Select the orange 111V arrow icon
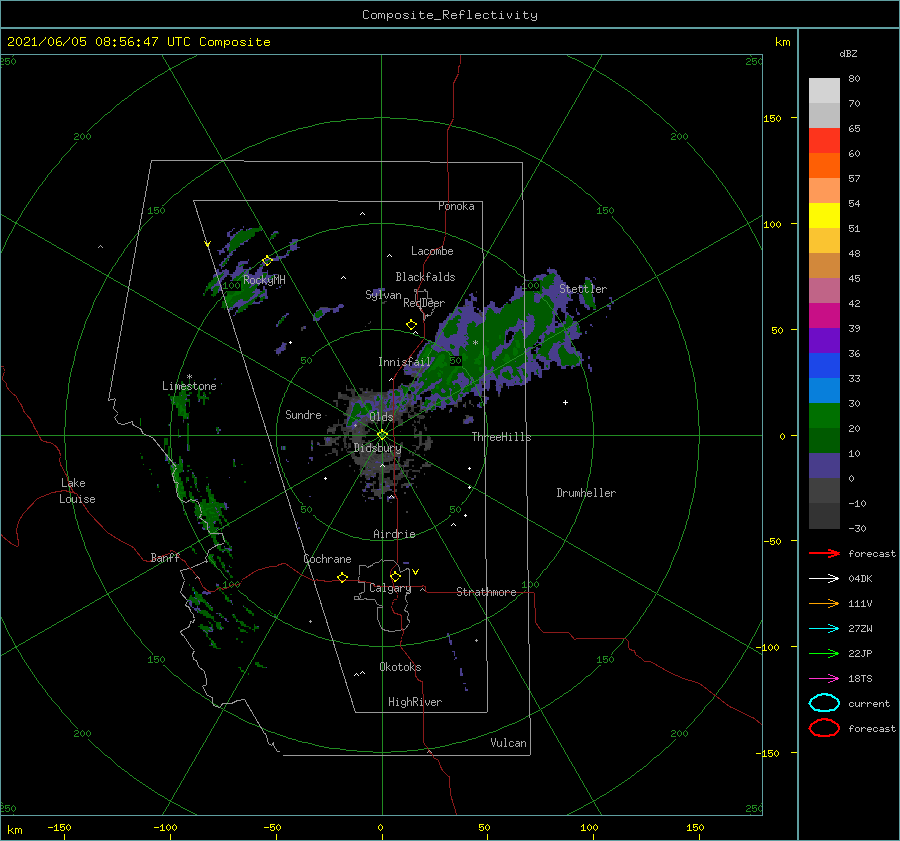The height and width of the screenshot is (841, 900). click(x=824, y=603)
